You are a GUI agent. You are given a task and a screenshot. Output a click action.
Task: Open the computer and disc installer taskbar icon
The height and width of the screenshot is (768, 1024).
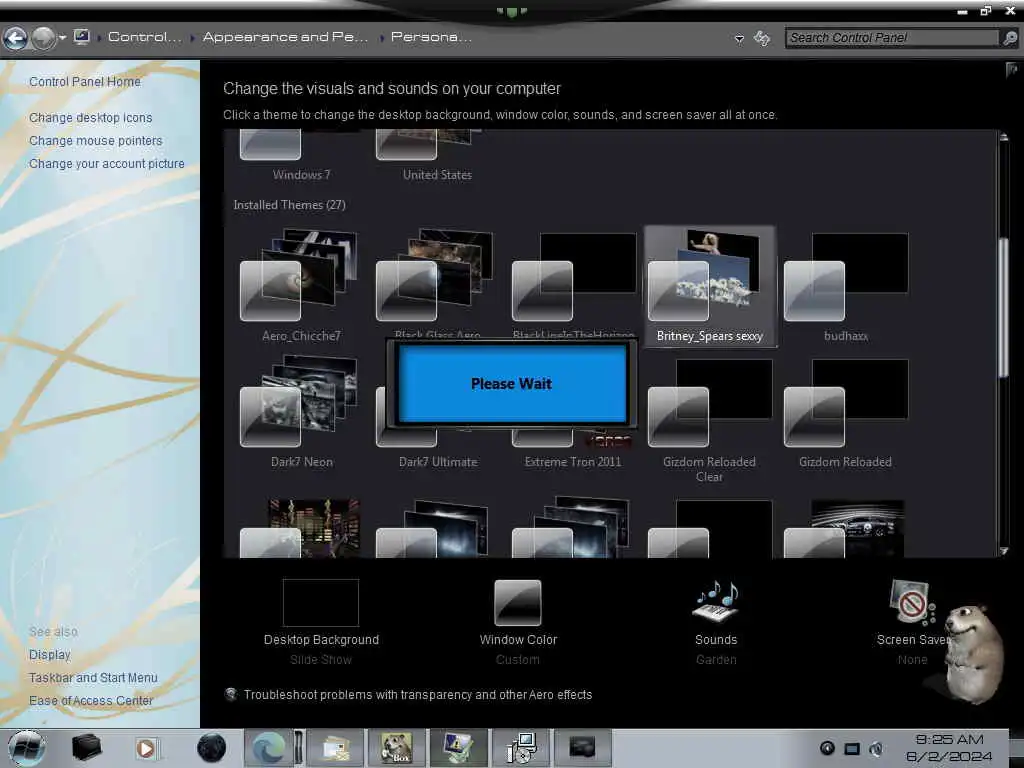tap(521, 748)
